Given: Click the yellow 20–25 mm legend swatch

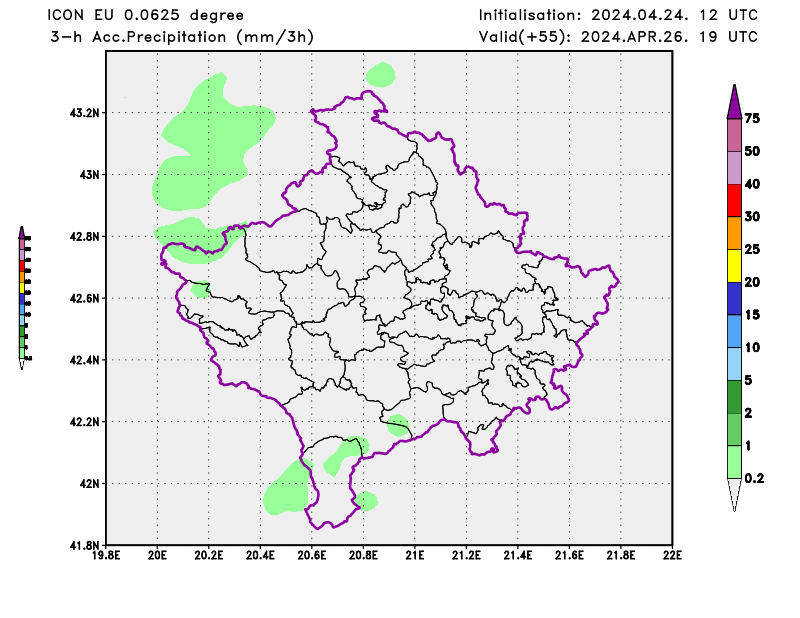Looking at the screenshot, I should click(x=734, y=266).
